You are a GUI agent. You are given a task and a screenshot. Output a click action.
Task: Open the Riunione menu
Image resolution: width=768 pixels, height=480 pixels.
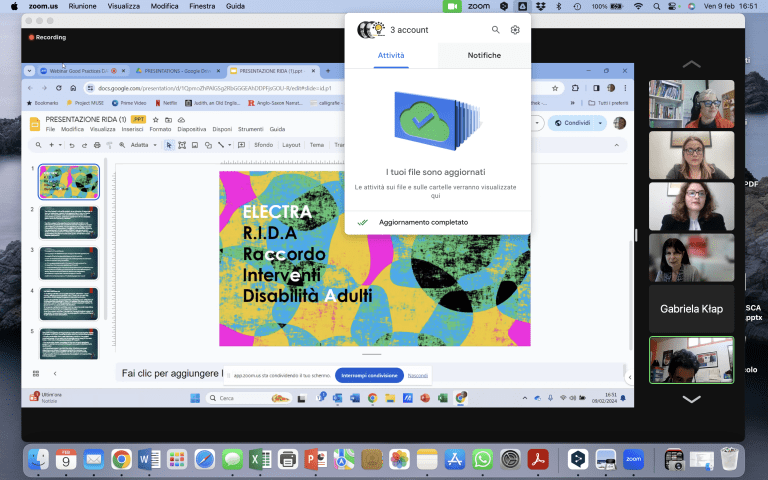(x=82, y=6)
